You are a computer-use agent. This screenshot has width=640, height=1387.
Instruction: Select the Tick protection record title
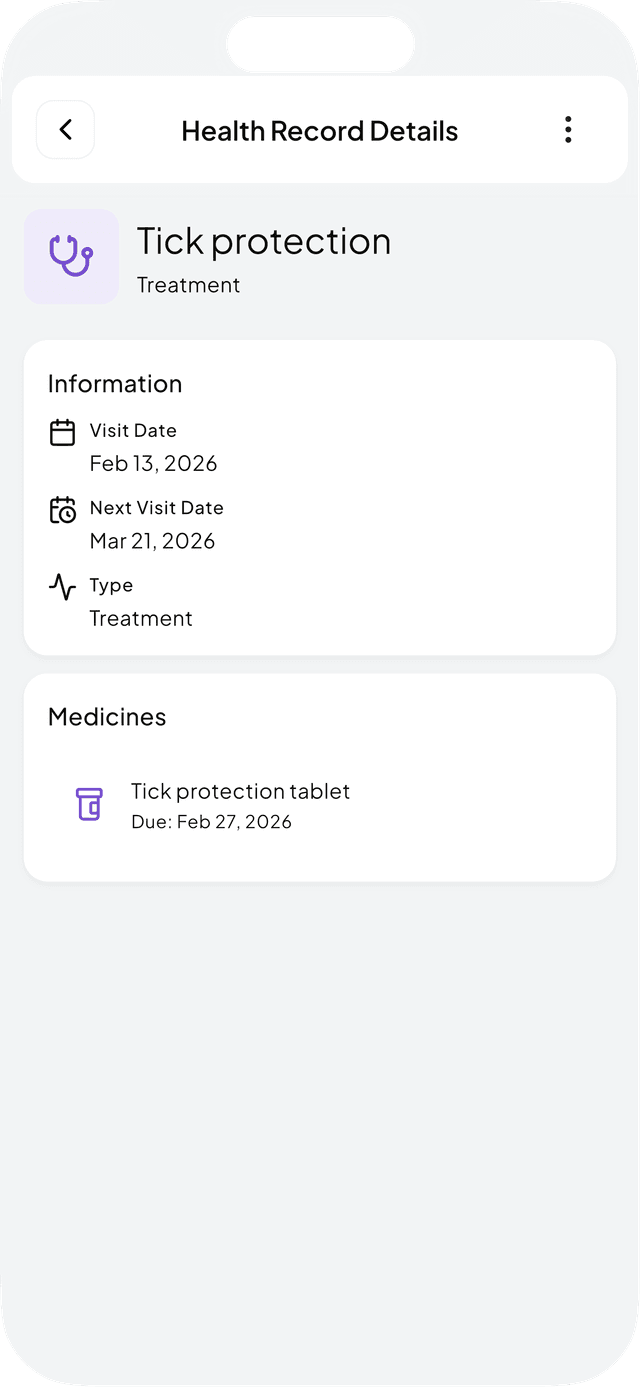[x=264, y=241]
